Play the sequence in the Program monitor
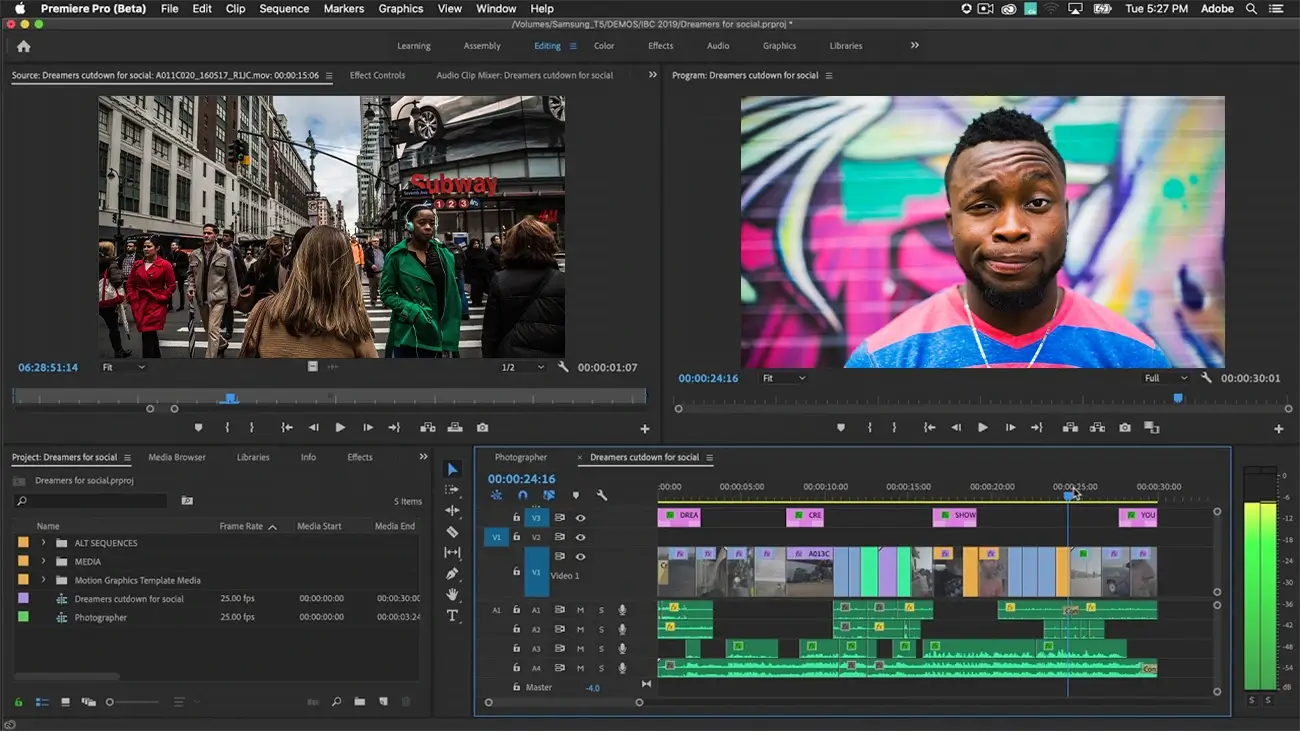This screenshot has height=732, width=1300. [x=982, y=427]
